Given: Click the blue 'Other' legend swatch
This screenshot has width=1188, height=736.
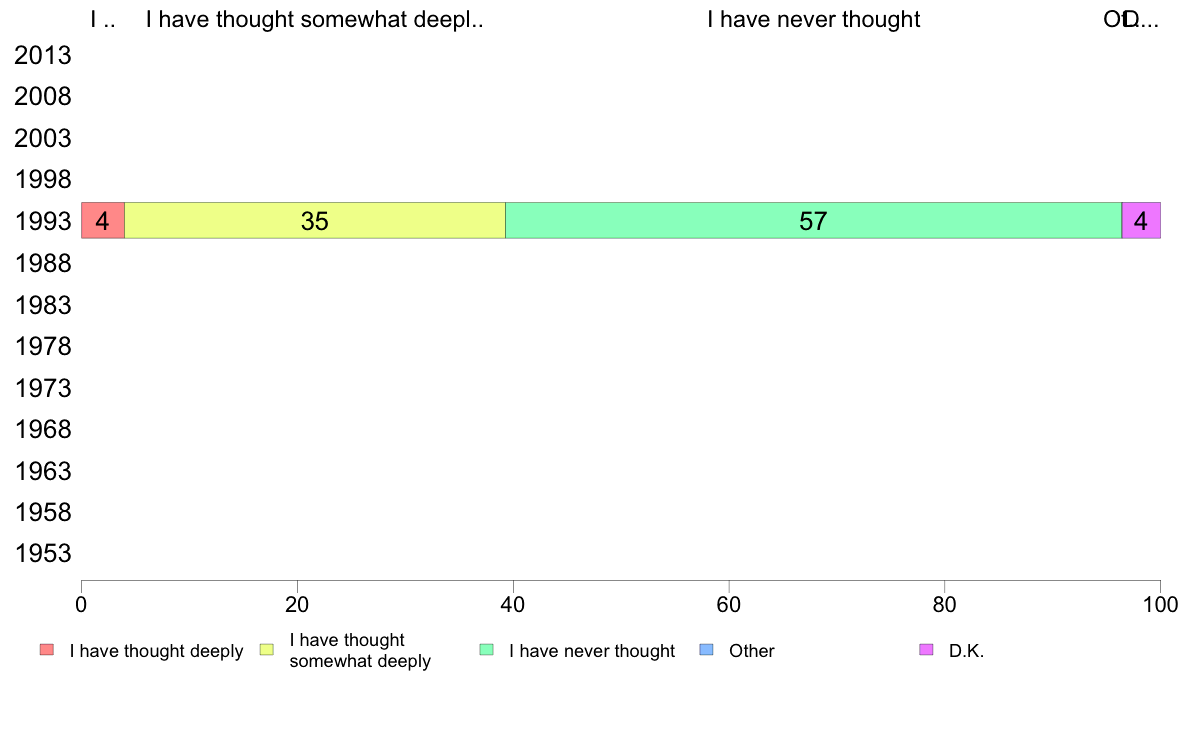Looking at the screenshot, I should (706, 650).
